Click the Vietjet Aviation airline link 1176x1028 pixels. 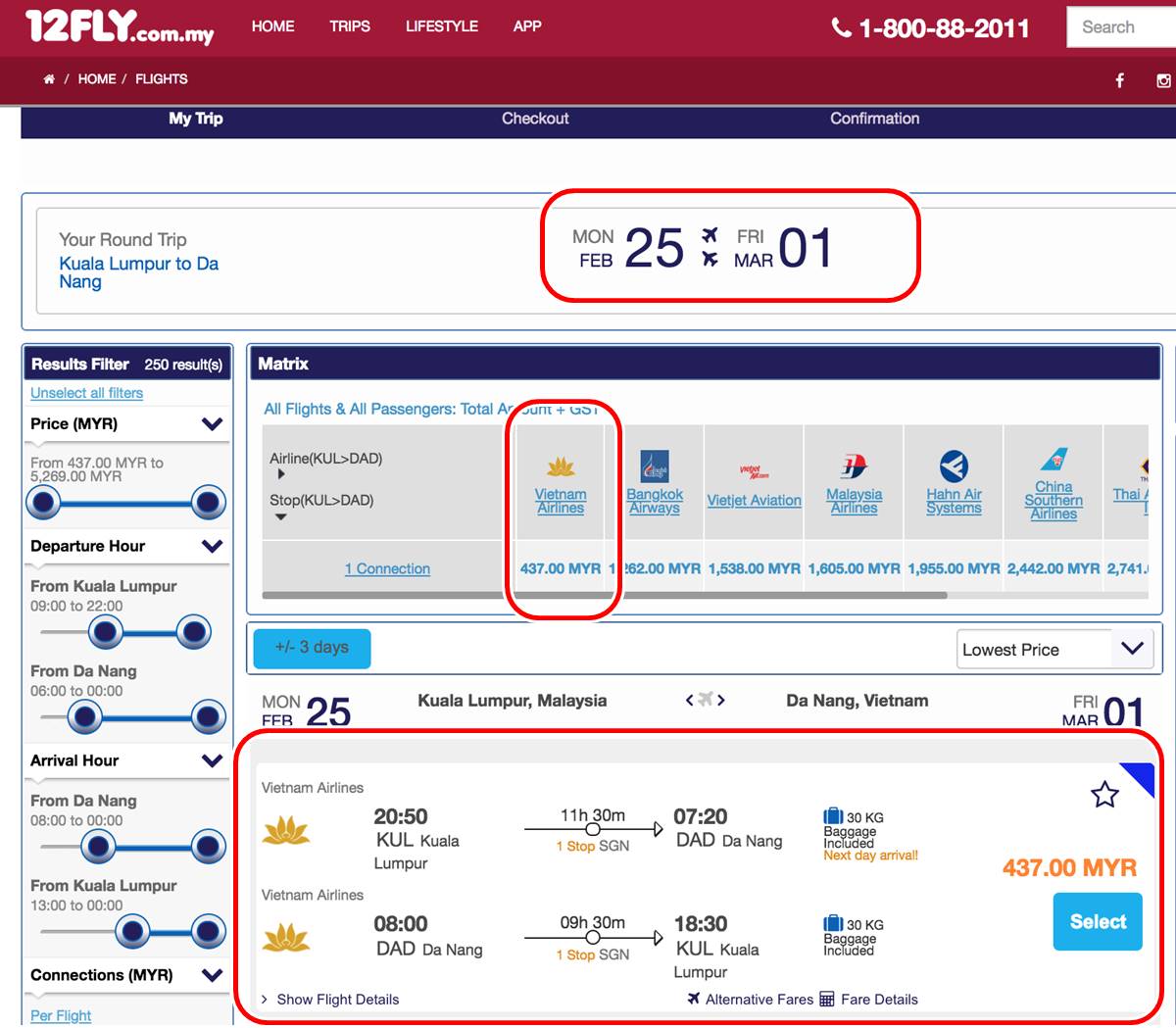coord(755,501)
